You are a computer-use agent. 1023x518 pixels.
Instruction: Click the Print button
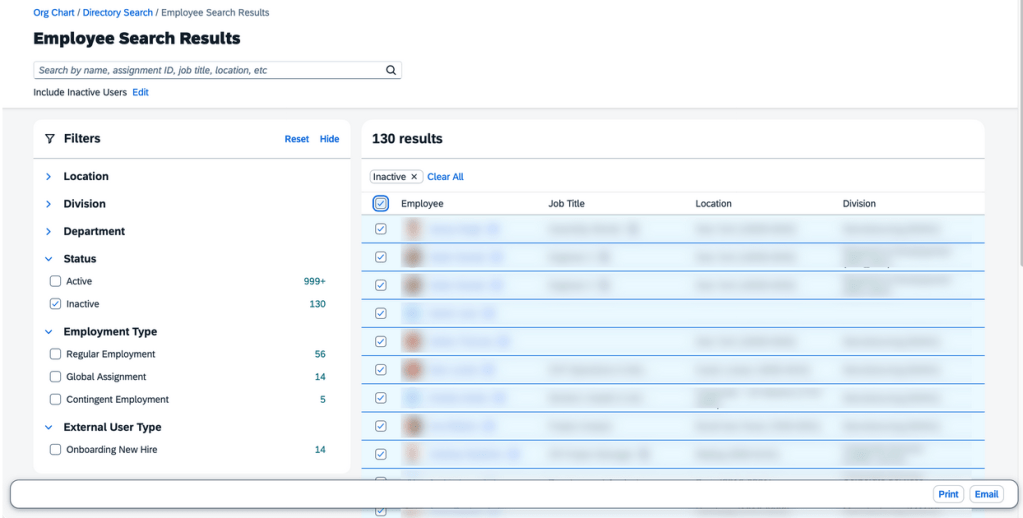coord(948,494)
